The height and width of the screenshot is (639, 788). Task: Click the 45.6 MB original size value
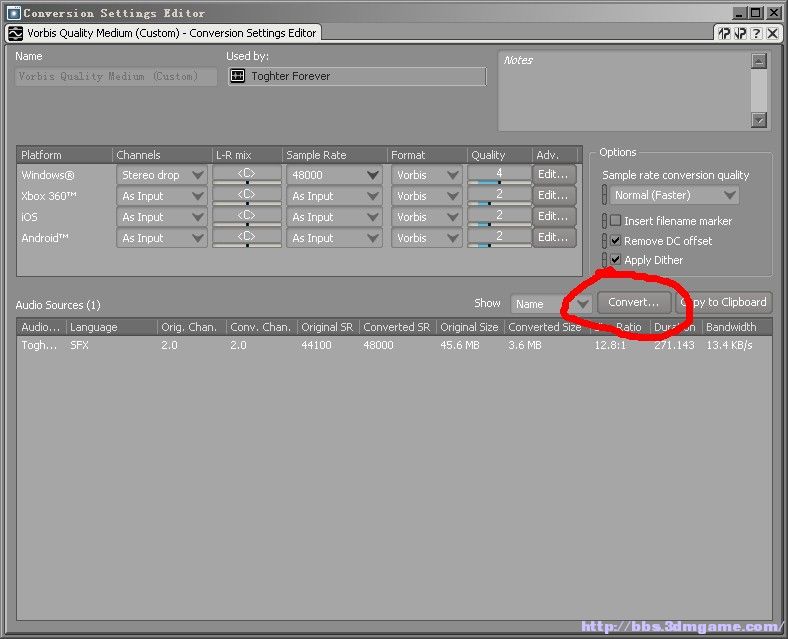460,346
